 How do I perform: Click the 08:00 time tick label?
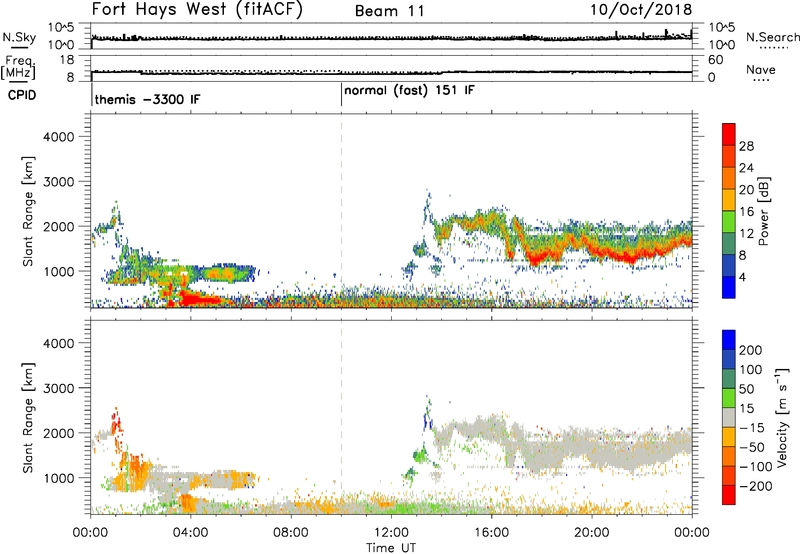click(x=291, y=533)
